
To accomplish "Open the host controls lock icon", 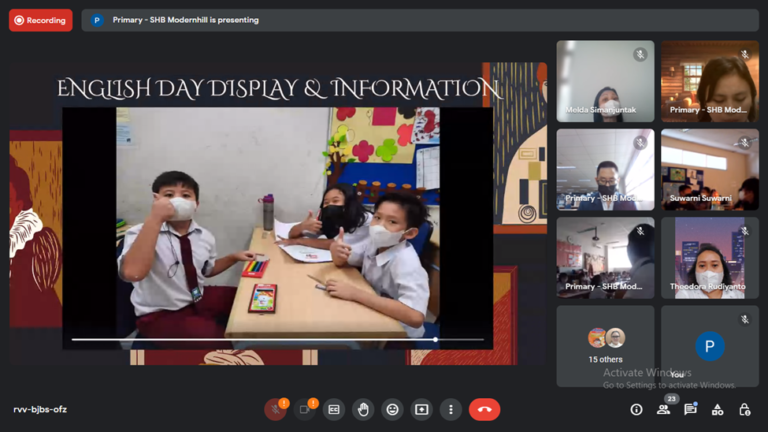I will tap(744, 410).
